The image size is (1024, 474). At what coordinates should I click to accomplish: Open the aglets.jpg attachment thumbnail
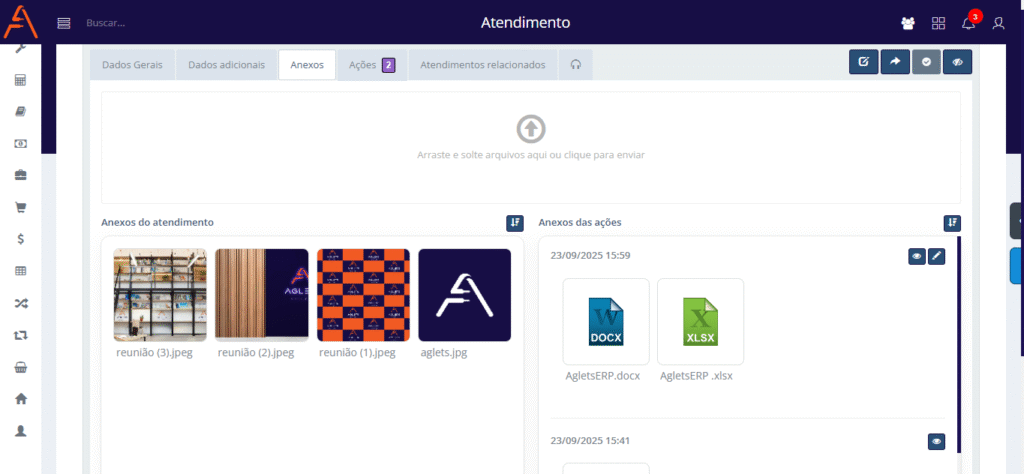click(x=464, y=295)
